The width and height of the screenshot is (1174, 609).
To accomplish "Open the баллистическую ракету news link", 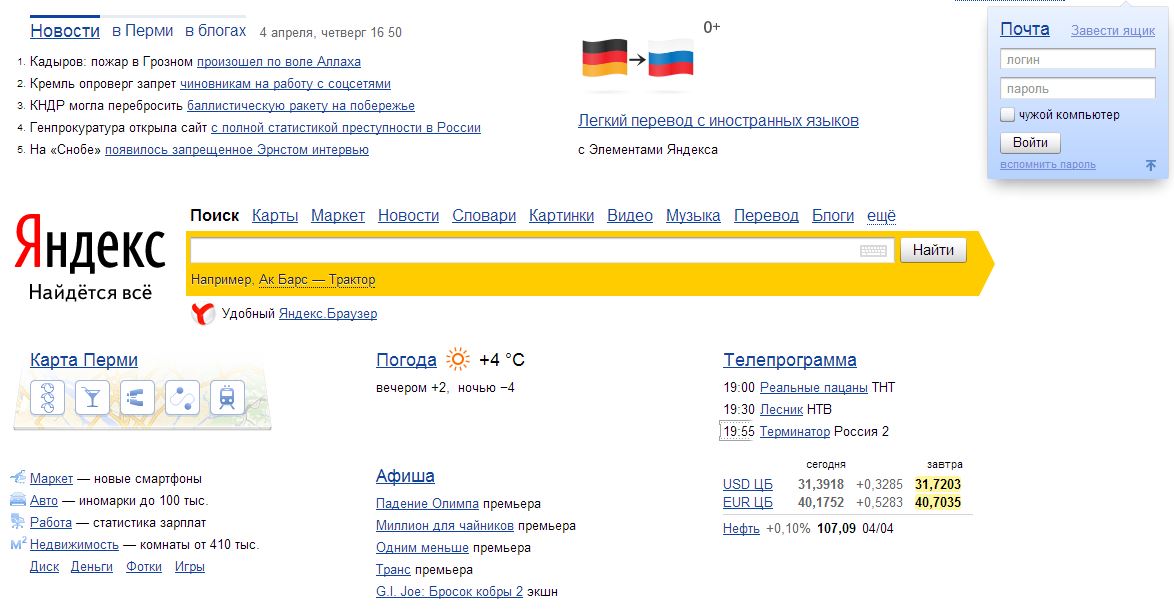I will (x=301, y=106).
